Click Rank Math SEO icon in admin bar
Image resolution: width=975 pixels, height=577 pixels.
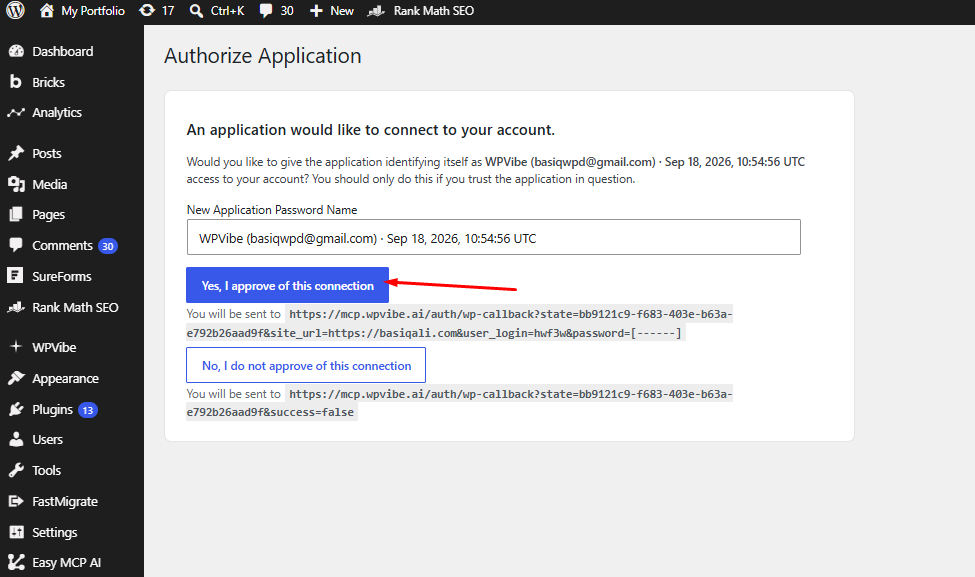[376, 11]
